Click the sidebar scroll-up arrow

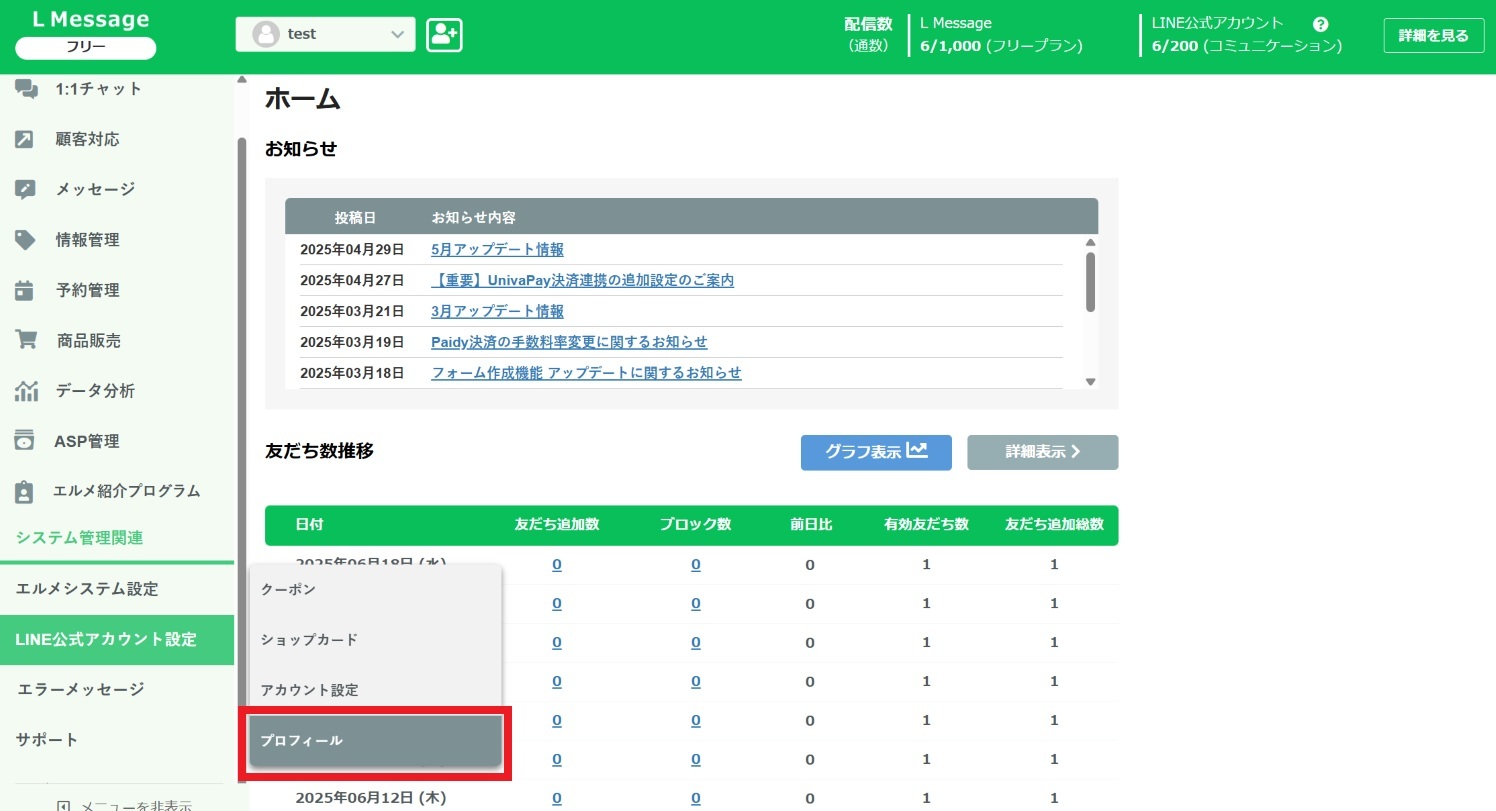tap(241, 80)
